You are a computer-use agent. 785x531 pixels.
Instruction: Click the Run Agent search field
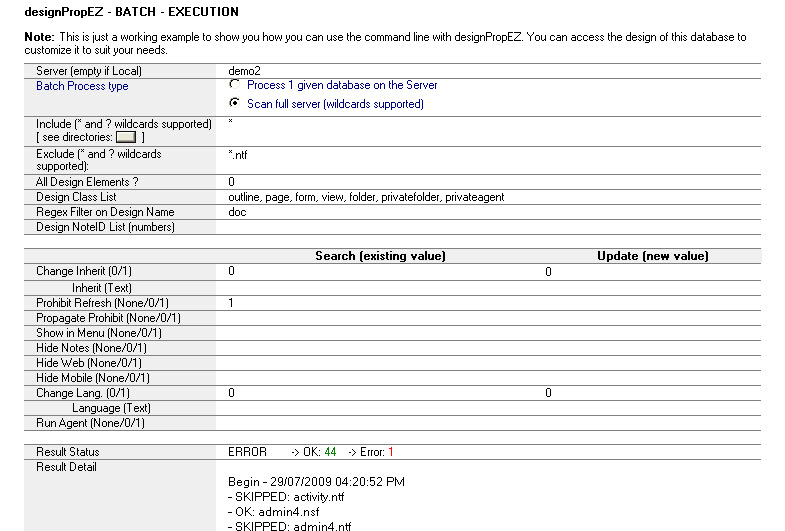(x=380, y=423)
